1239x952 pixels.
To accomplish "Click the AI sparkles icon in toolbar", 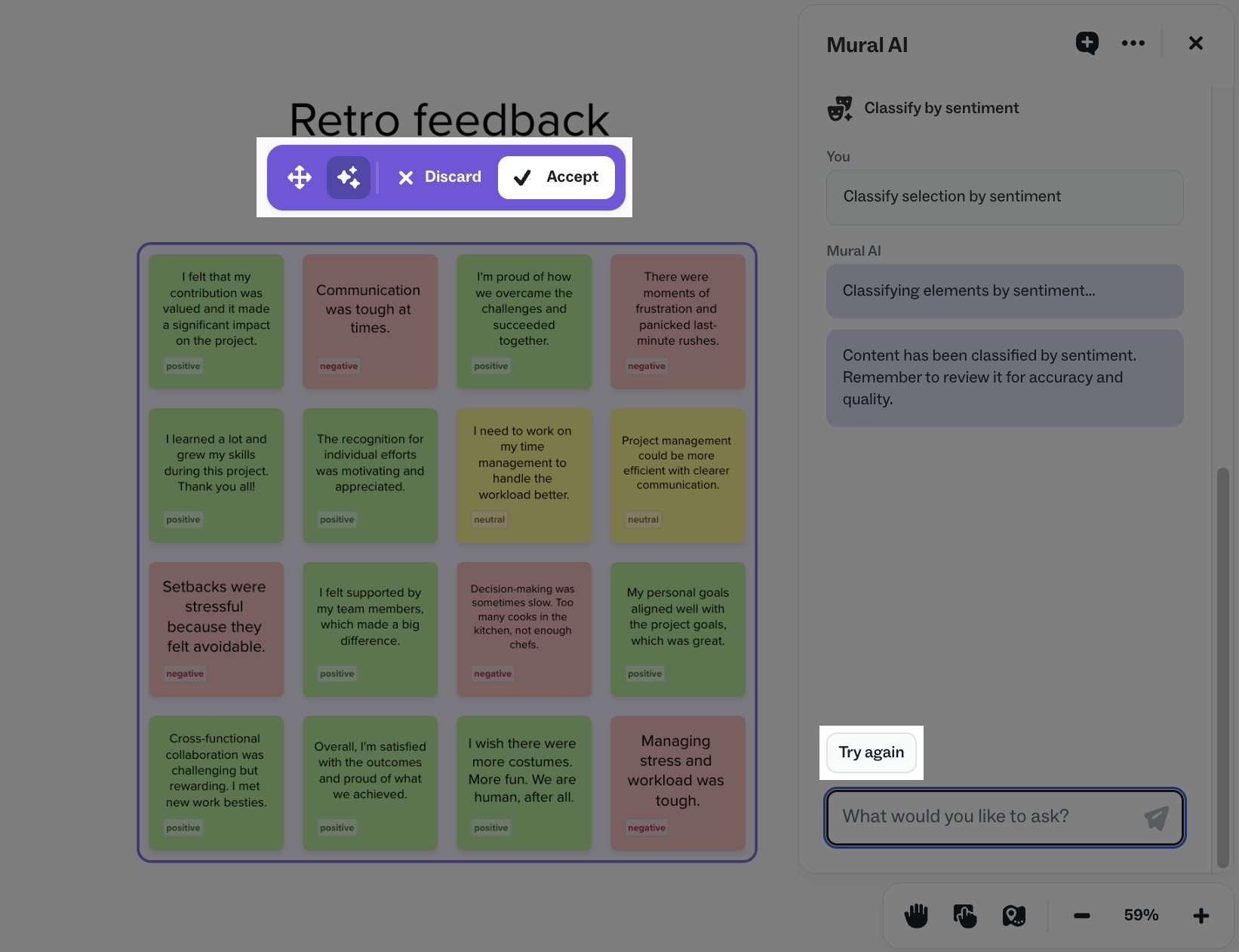I will 349,177.
